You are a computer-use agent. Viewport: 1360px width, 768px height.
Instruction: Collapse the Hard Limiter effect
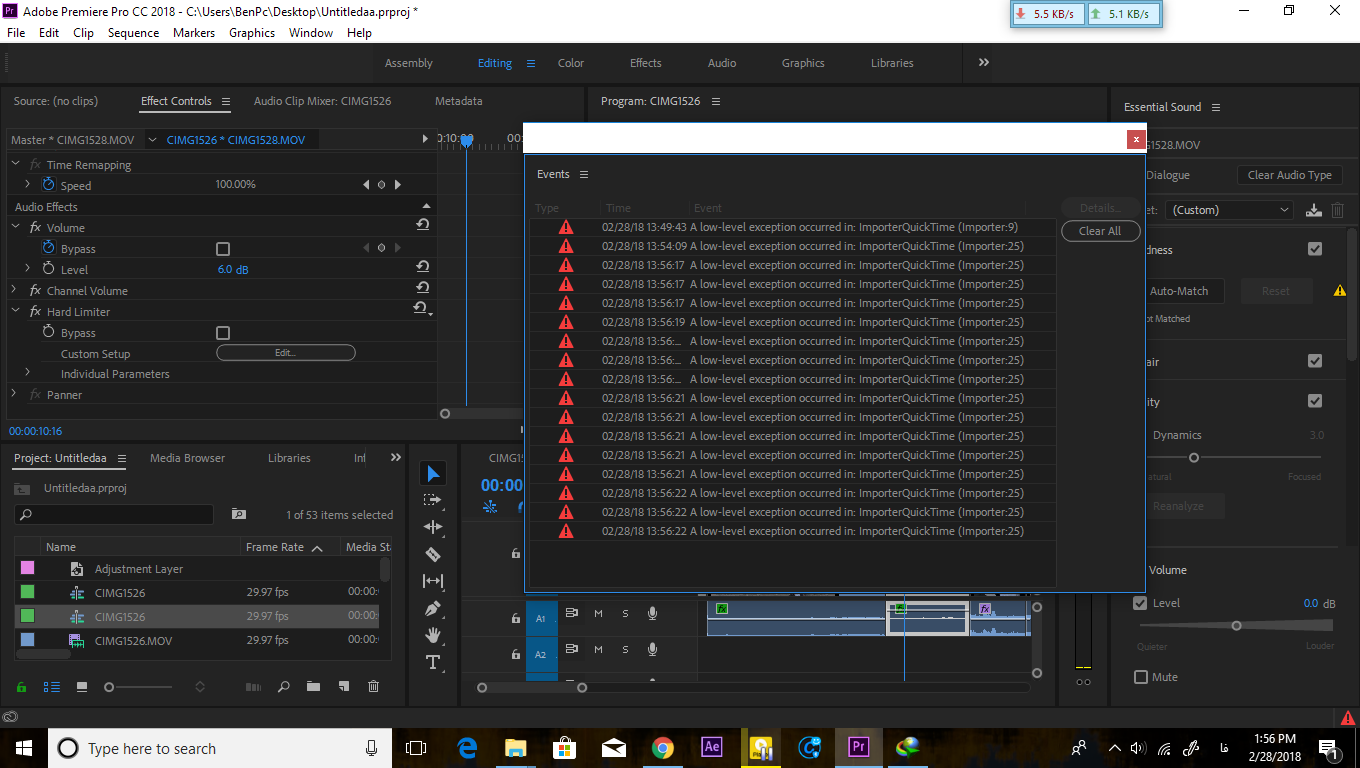pyautogui.click(x=15, y=311)
